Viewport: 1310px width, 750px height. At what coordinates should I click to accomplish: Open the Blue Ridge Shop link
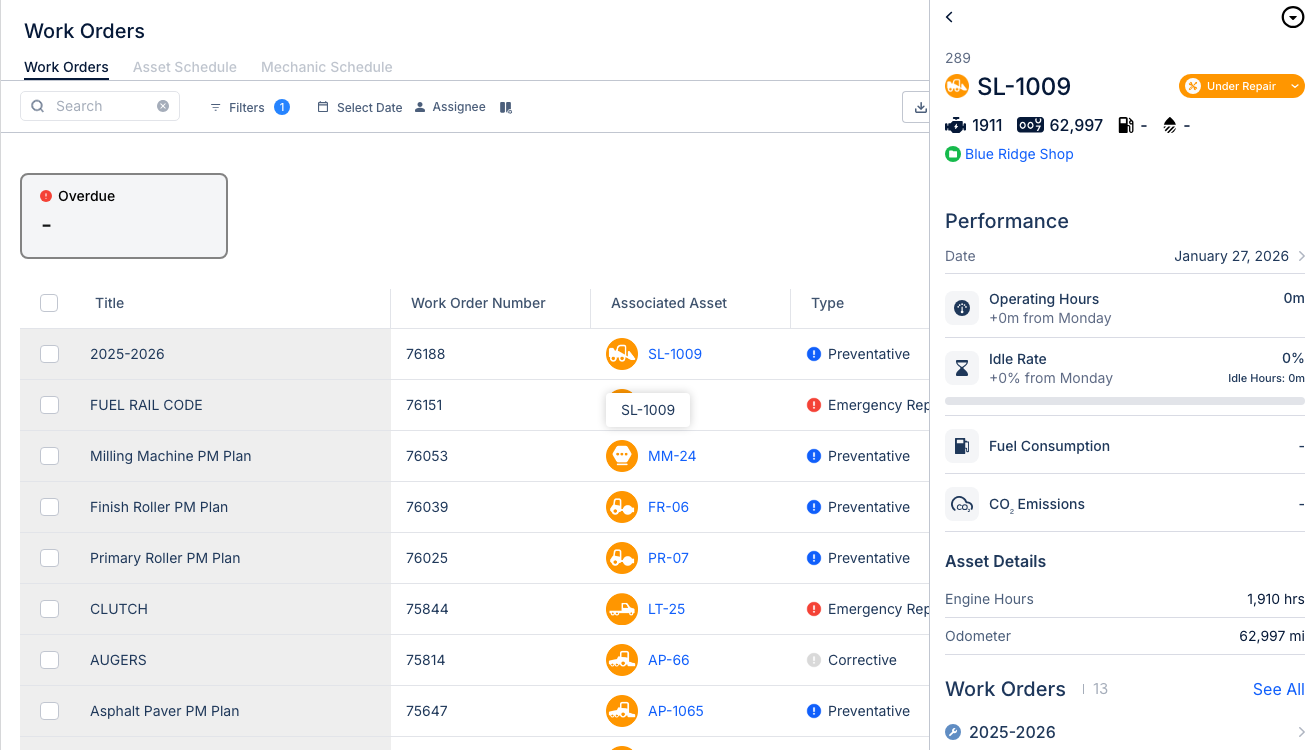[1019, 154]
